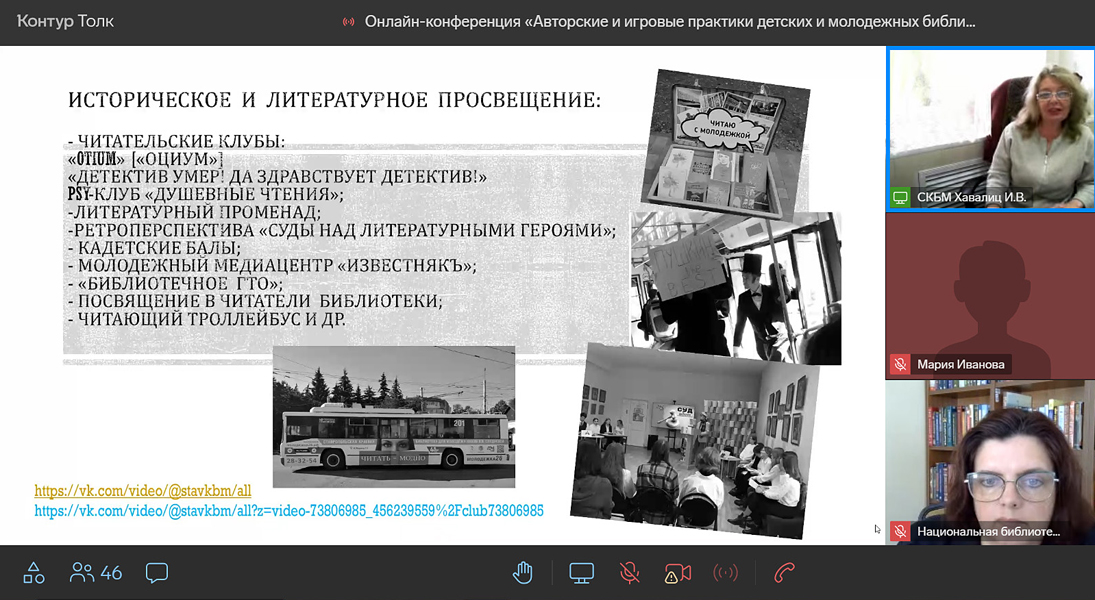Click red live indicator beside conference title
Viewport: 1095px width, 600px height.
[x=348, y=22]
